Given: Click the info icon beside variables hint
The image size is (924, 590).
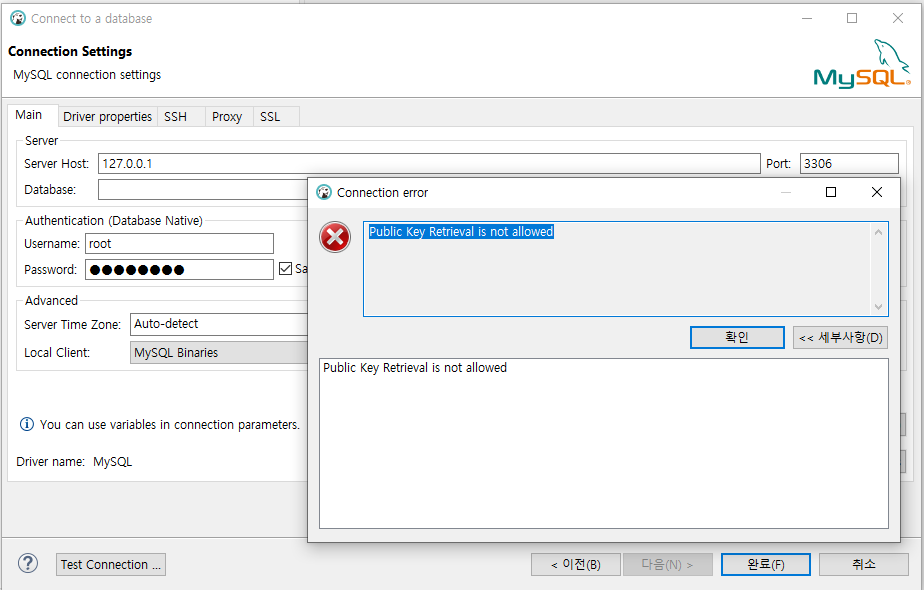Looking at the screenshot, I should point(27,424).
